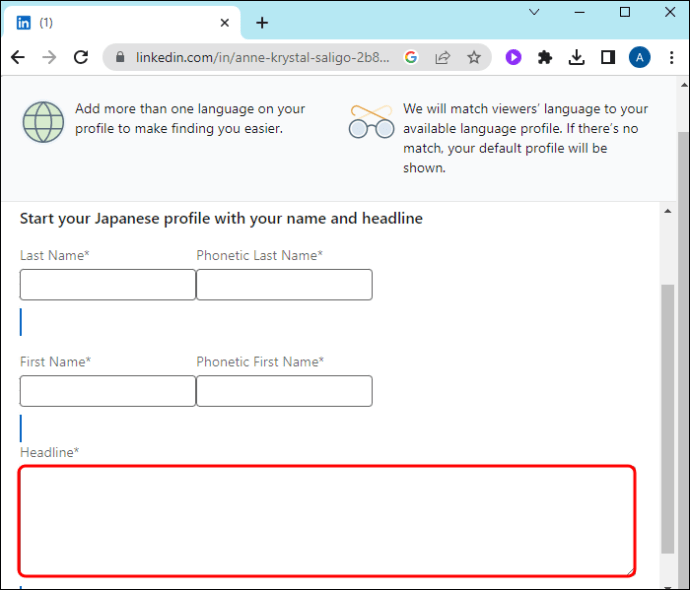This screenshot has height=590, width=690.
Task: Open the tab search chevron
Action: [534, 12]
